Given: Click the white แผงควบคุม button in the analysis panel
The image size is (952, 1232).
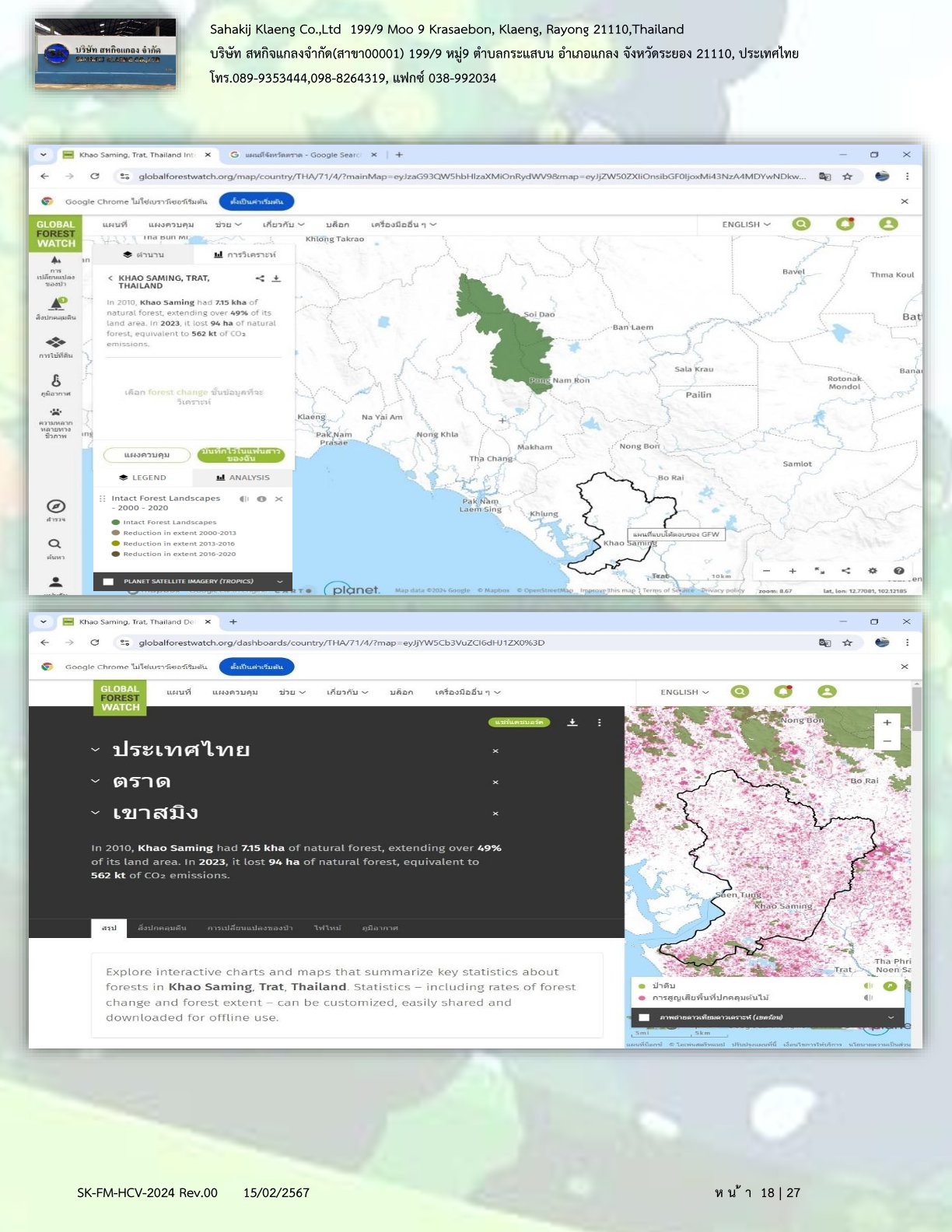Looking at the screenshot, I should 146,455.
